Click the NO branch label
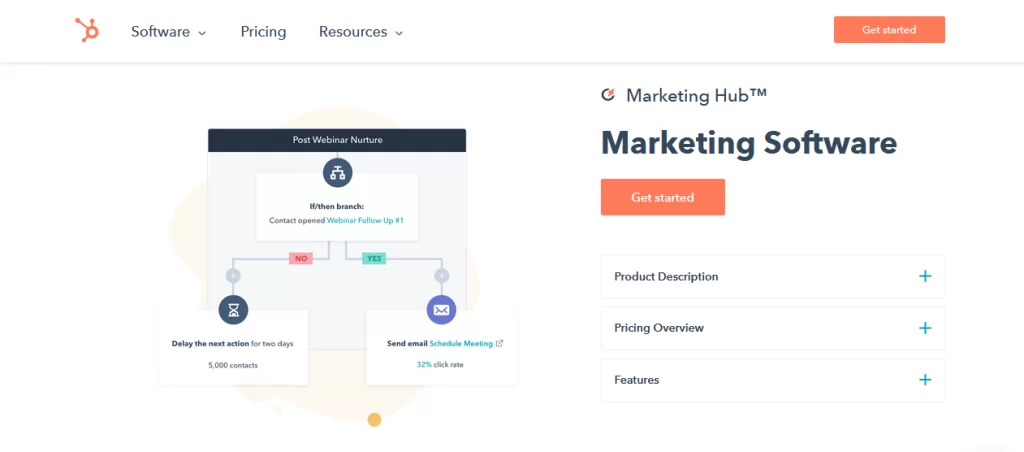1024x452 pixels. click(x=300, y=259)
